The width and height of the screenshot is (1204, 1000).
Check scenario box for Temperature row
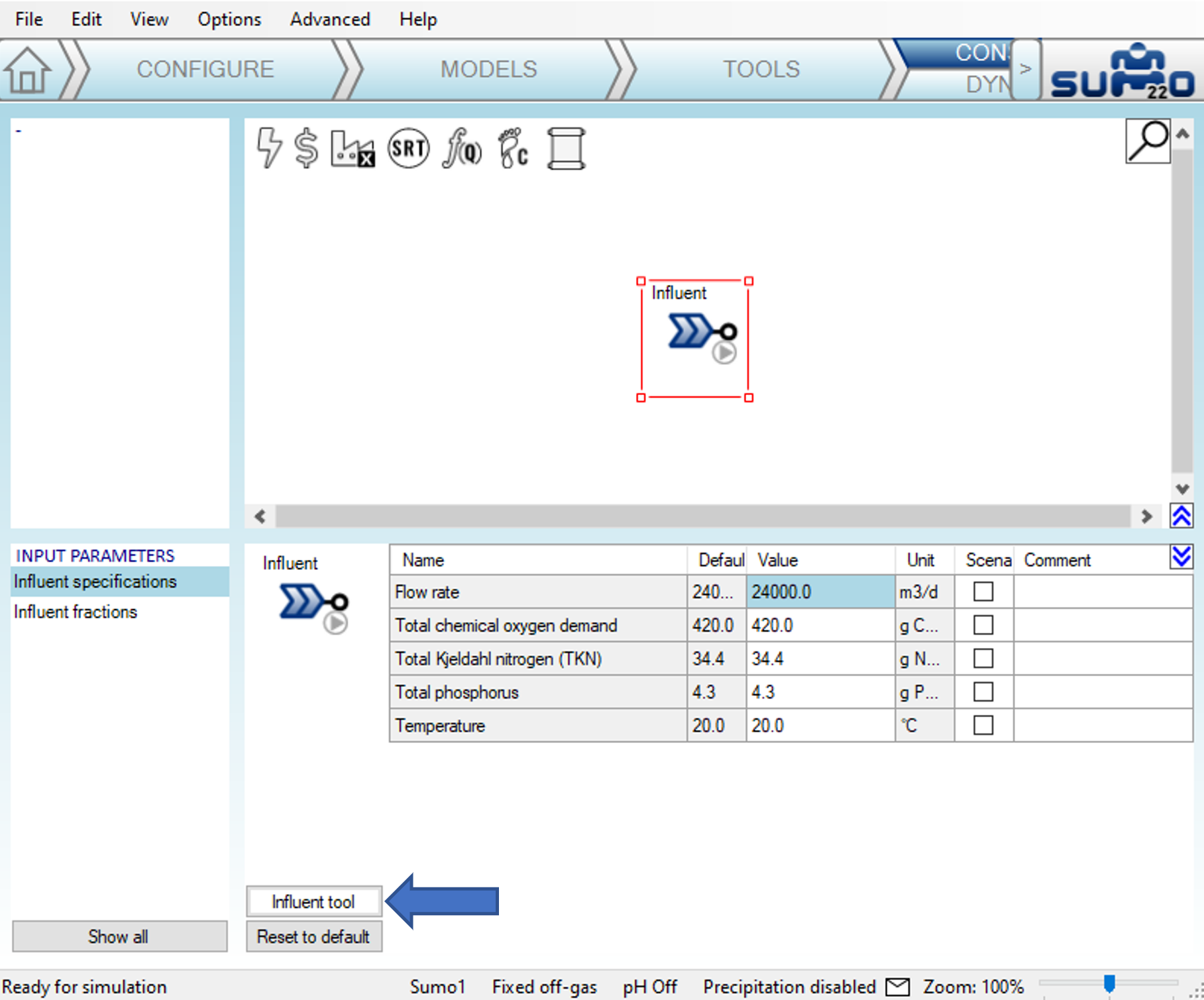[x=983, y=725]
